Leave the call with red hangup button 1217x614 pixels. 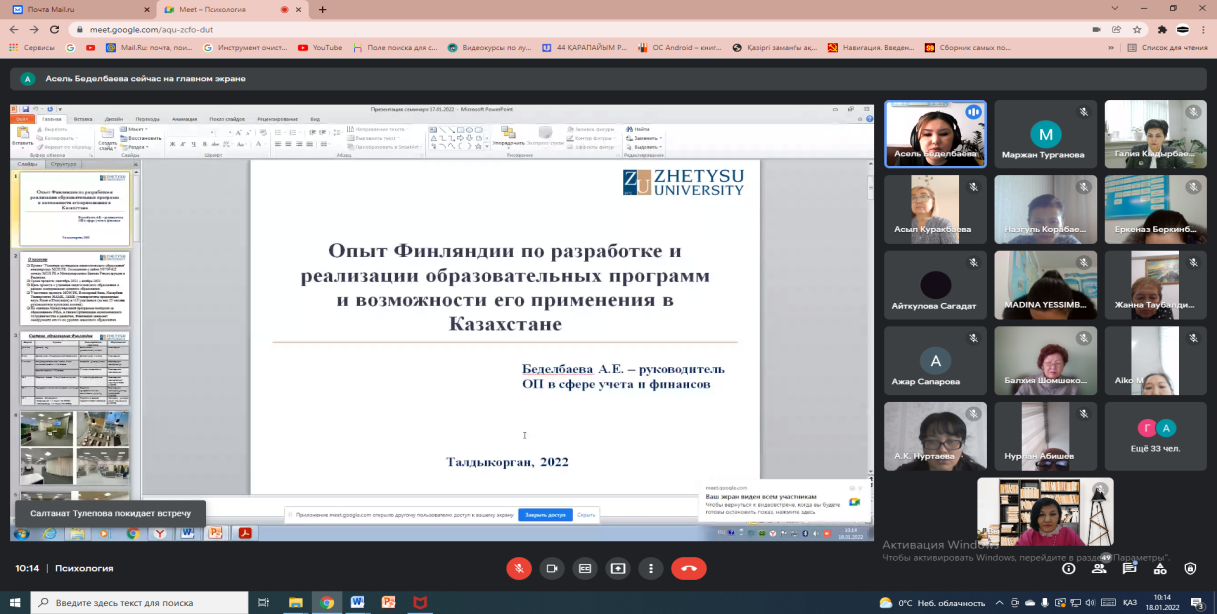pyautogui.click(x=689, y=568)
